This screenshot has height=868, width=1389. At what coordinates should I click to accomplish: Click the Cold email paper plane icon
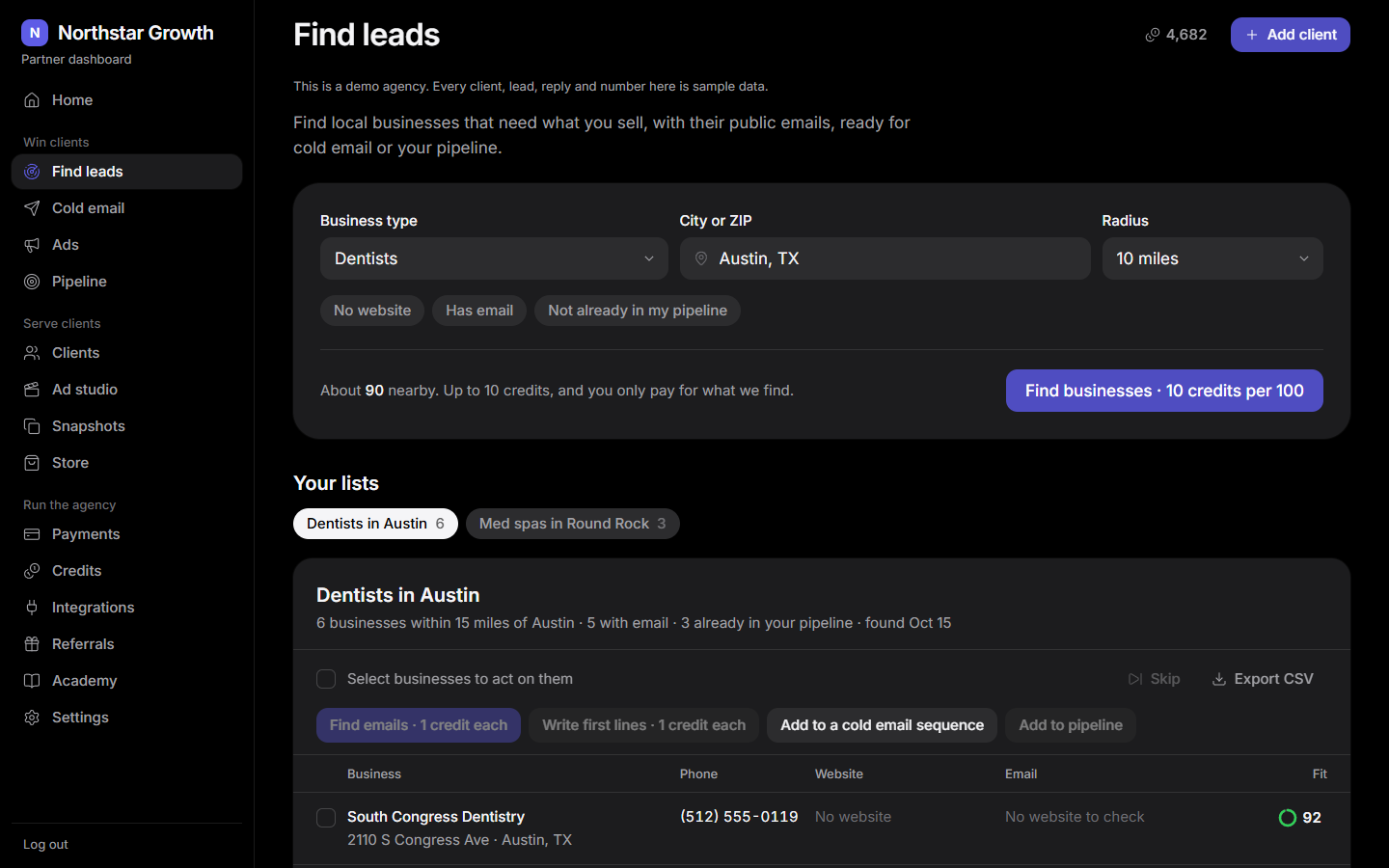tap(32, 208)
